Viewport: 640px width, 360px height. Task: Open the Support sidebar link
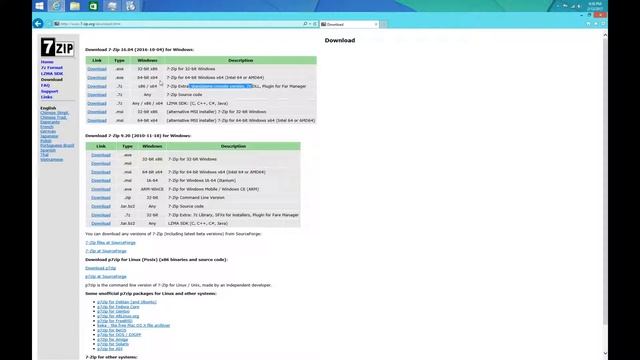pyautogui.click(x=49, y=91)
